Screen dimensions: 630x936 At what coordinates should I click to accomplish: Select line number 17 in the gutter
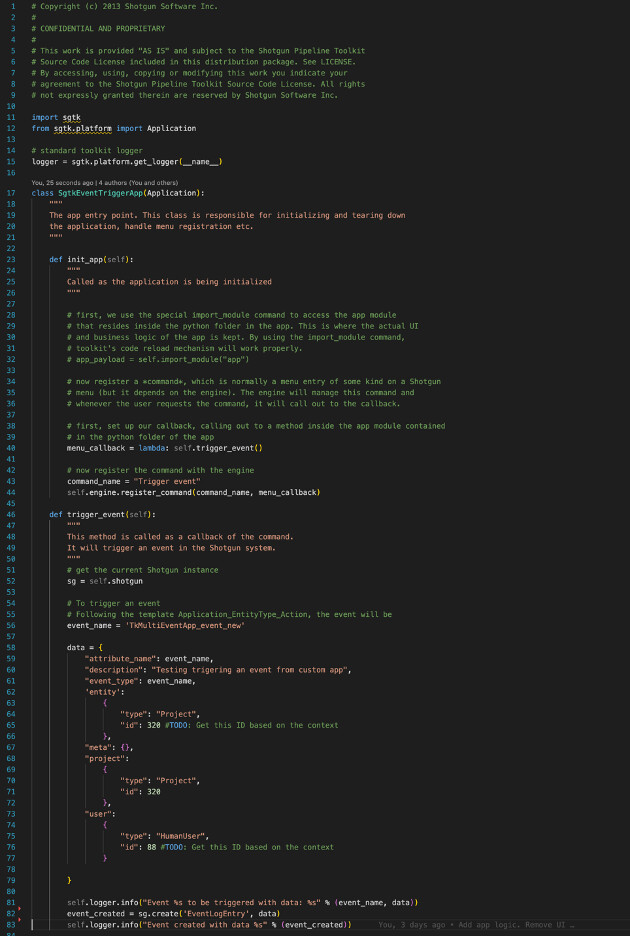coord(11,193)
